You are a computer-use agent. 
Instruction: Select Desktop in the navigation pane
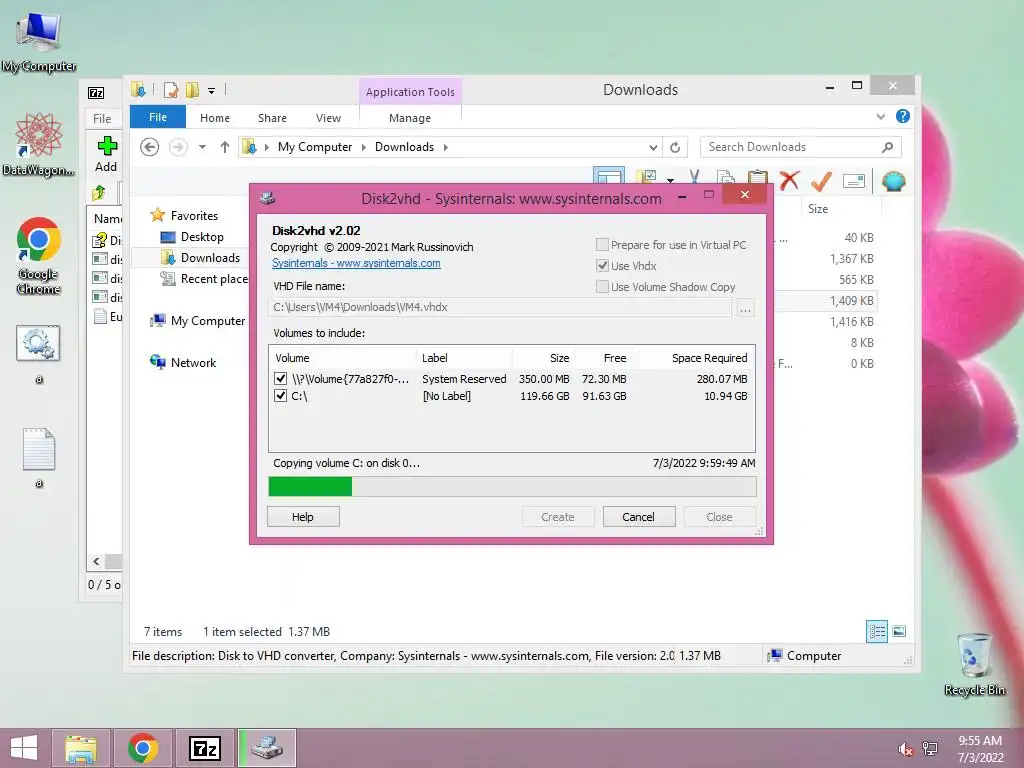click(x=202, y=236)
